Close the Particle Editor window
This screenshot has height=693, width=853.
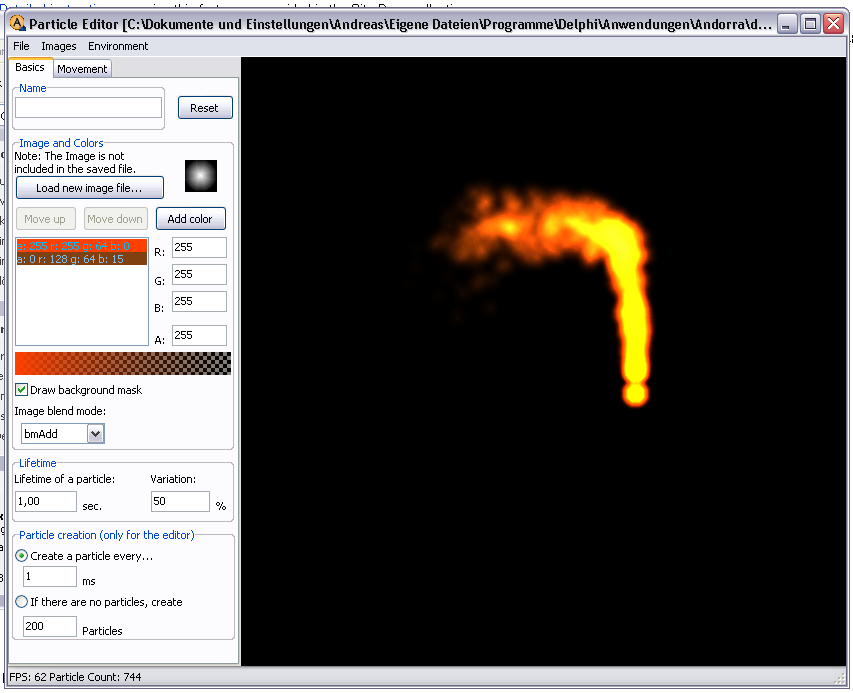[x=833, y=23]
